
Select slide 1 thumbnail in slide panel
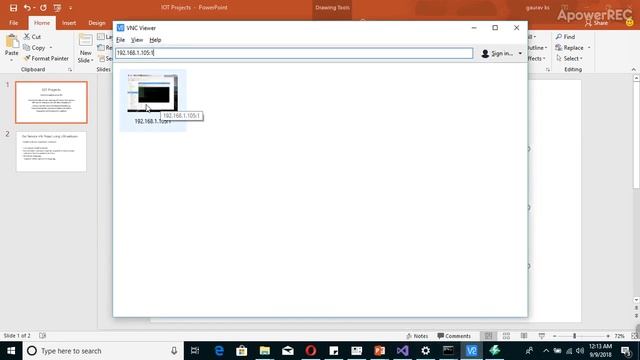click(x=51, y=102)
